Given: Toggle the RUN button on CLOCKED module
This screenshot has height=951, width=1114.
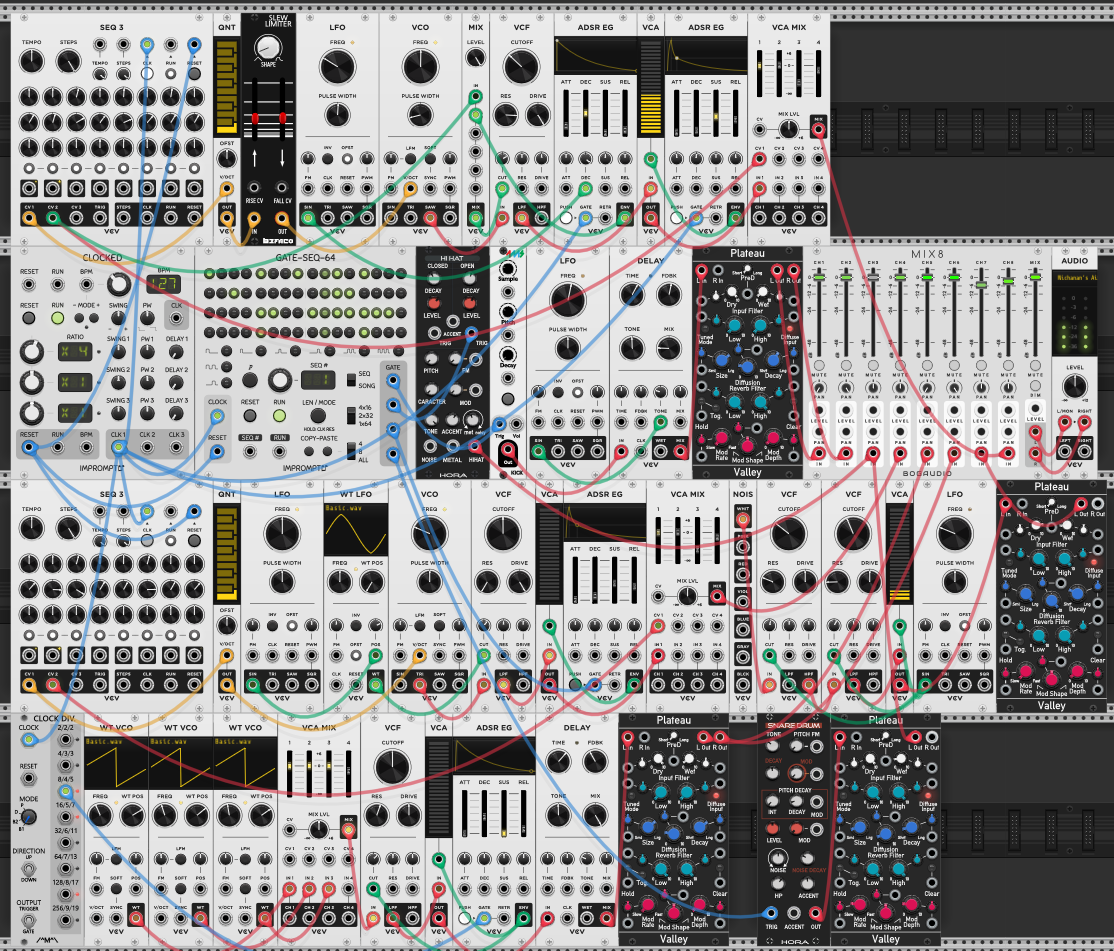Looking at the screenshot, I should point(58,318).
